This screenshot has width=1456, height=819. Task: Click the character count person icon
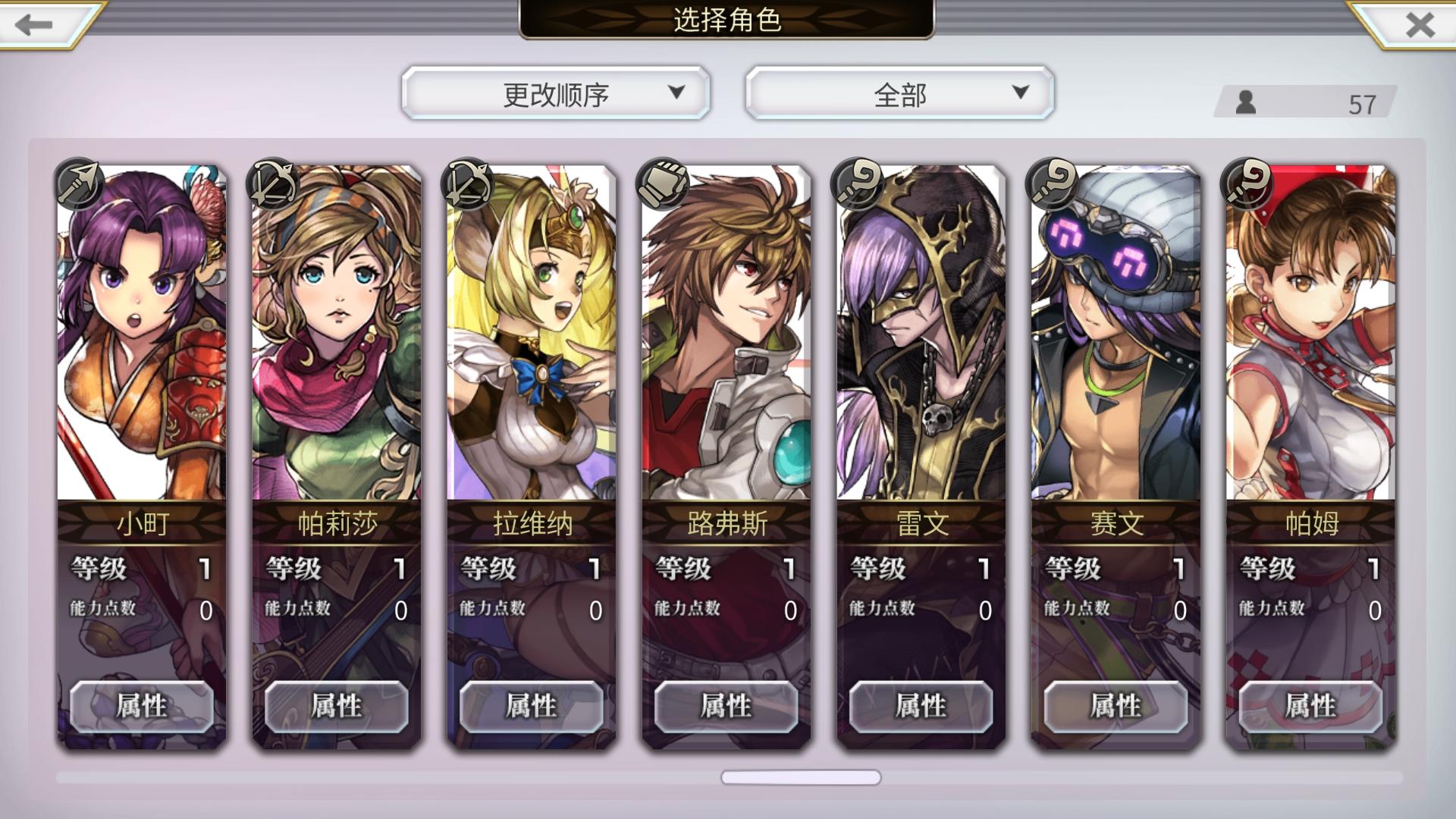[x=1245, y=102]
